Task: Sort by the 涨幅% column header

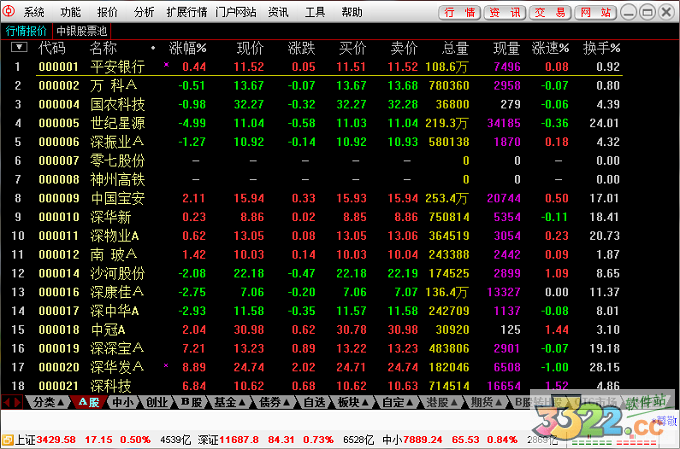Action: click(187, 48)
